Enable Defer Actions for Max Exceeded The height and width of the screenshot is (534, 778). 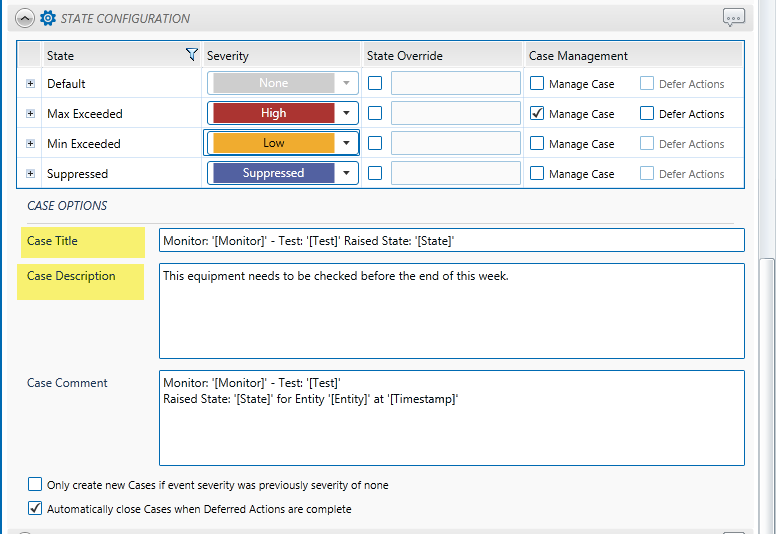click(647, 114)
